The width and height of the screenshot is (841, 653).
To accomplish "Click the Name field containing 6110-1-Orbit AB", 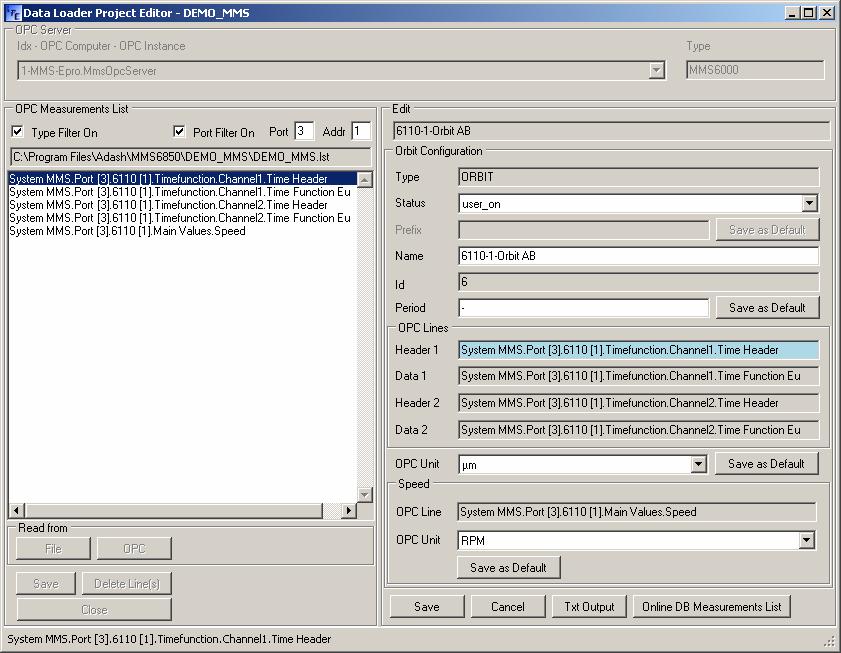I will pos(638,256).
